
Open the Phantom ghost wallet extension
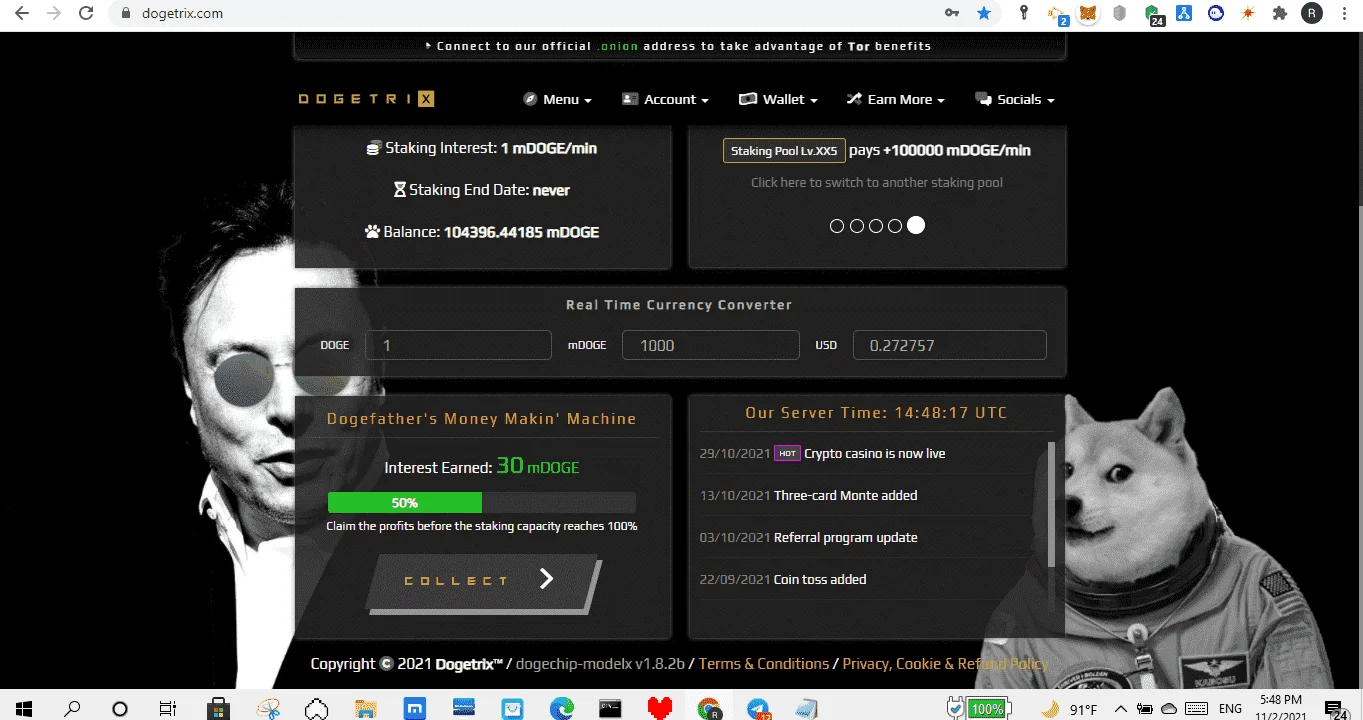coord(1216,13)
